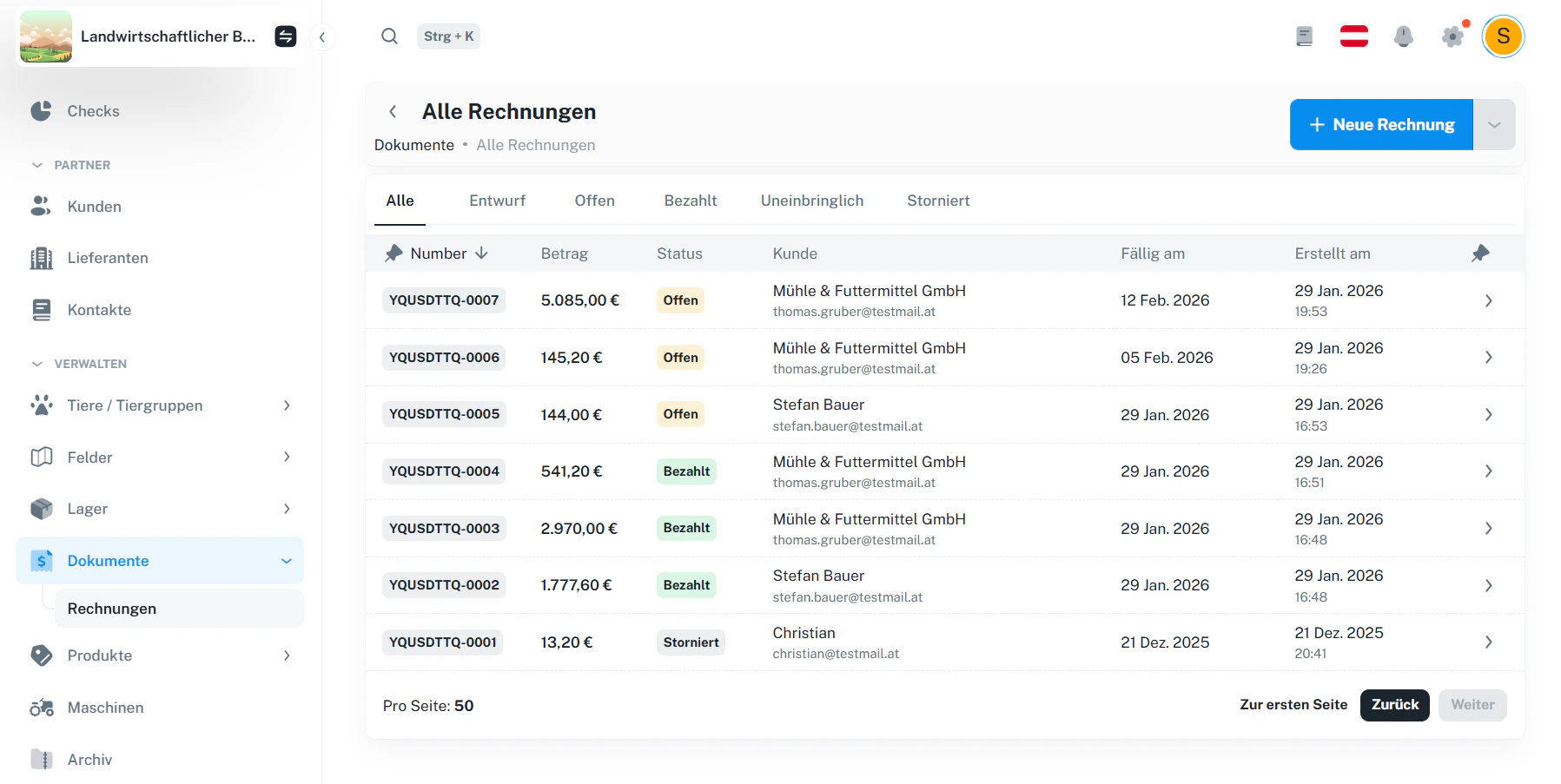Click customer Christian in last row
Viewport: 1561px width, 784px height.
(804, 633)
